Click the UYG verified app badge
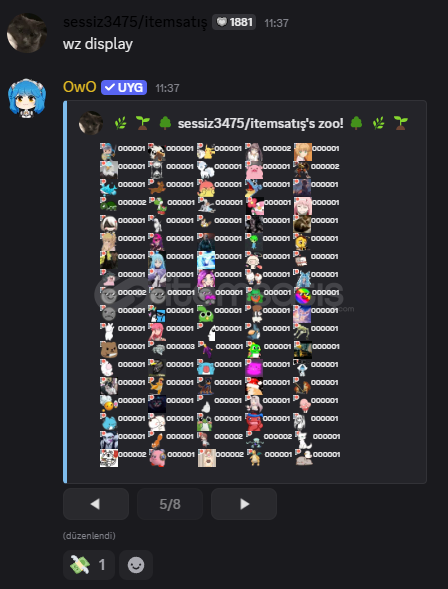Screen dimensions: 448x589 [x=124, y=88]
